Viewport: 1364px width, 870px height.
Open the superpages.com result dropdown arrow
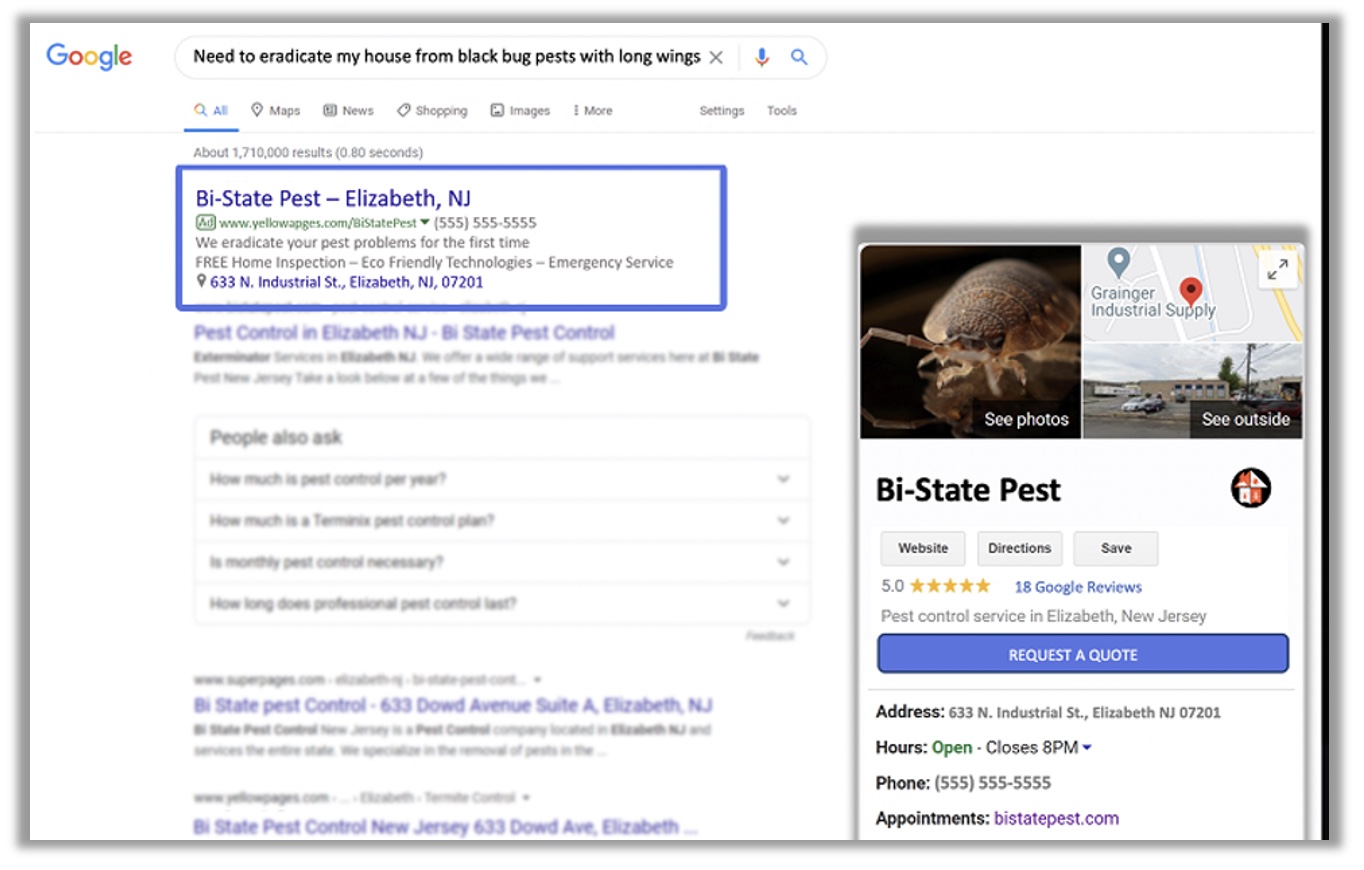[537, 680]
